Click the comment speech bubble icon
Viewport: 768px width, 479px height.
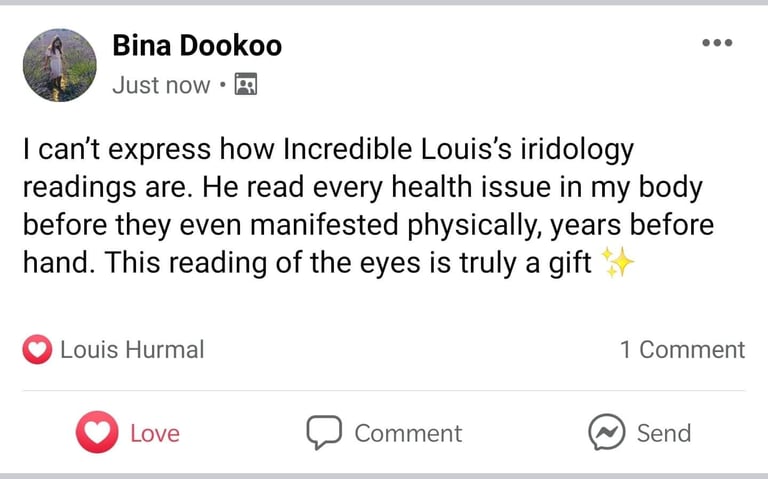324,433
